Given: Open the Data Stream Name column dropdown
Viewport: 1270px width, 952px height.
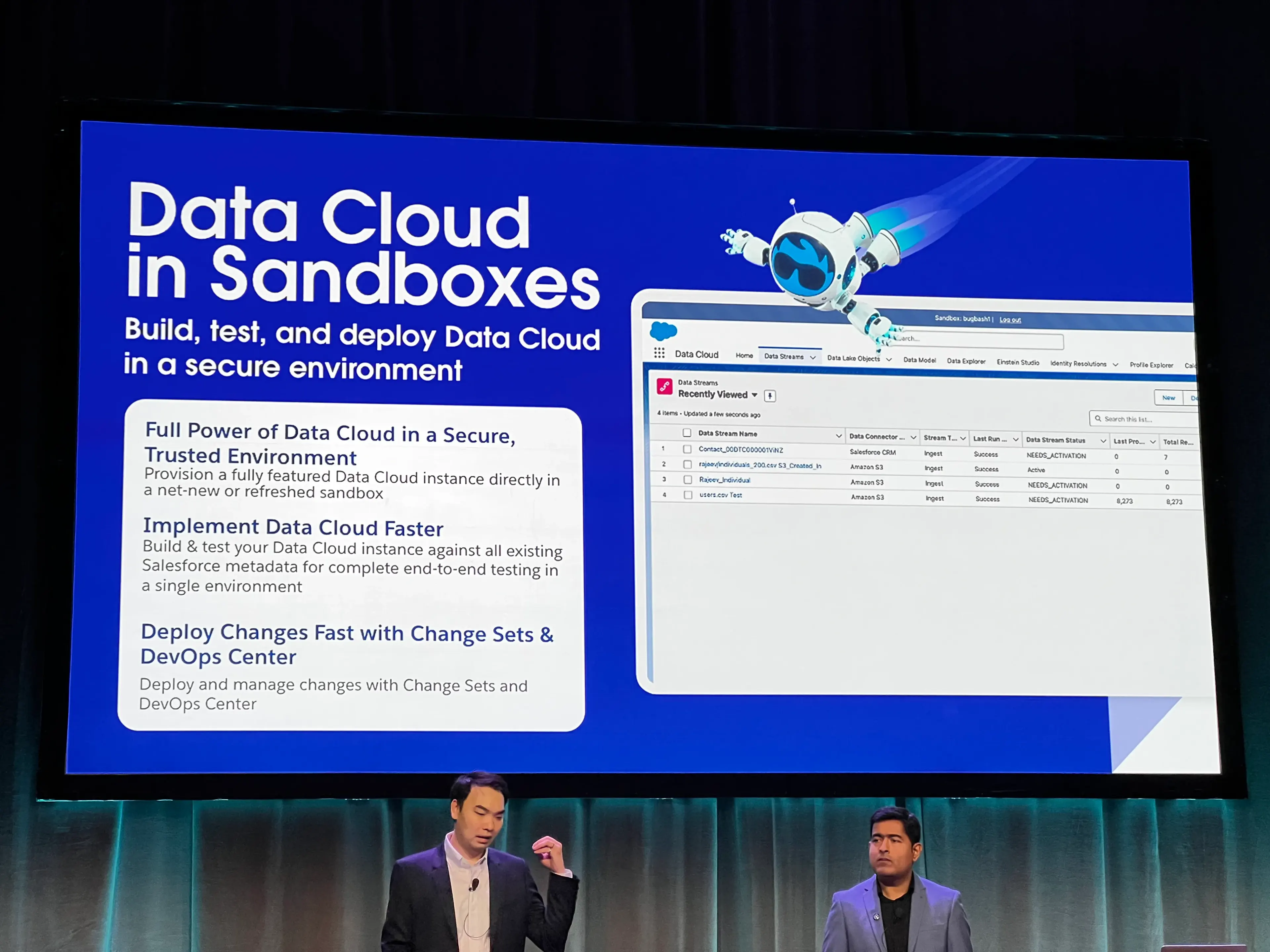Looking at the screenshot, I should 839,436.
